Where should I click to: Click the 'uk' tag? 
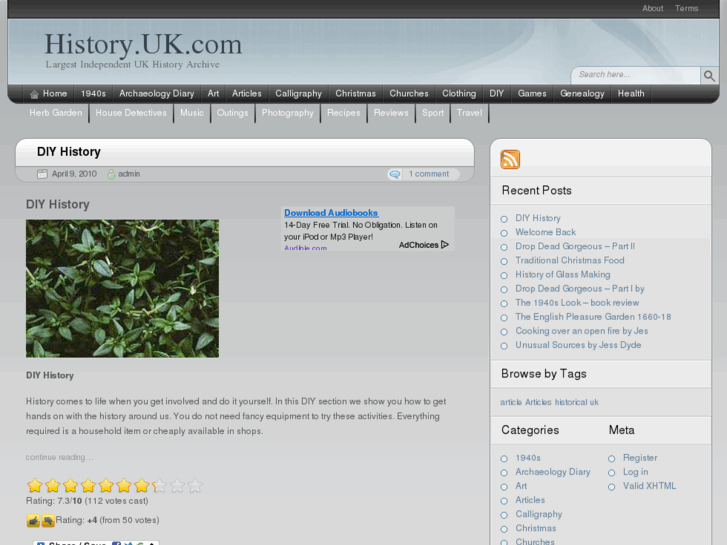tap(594, 402)
